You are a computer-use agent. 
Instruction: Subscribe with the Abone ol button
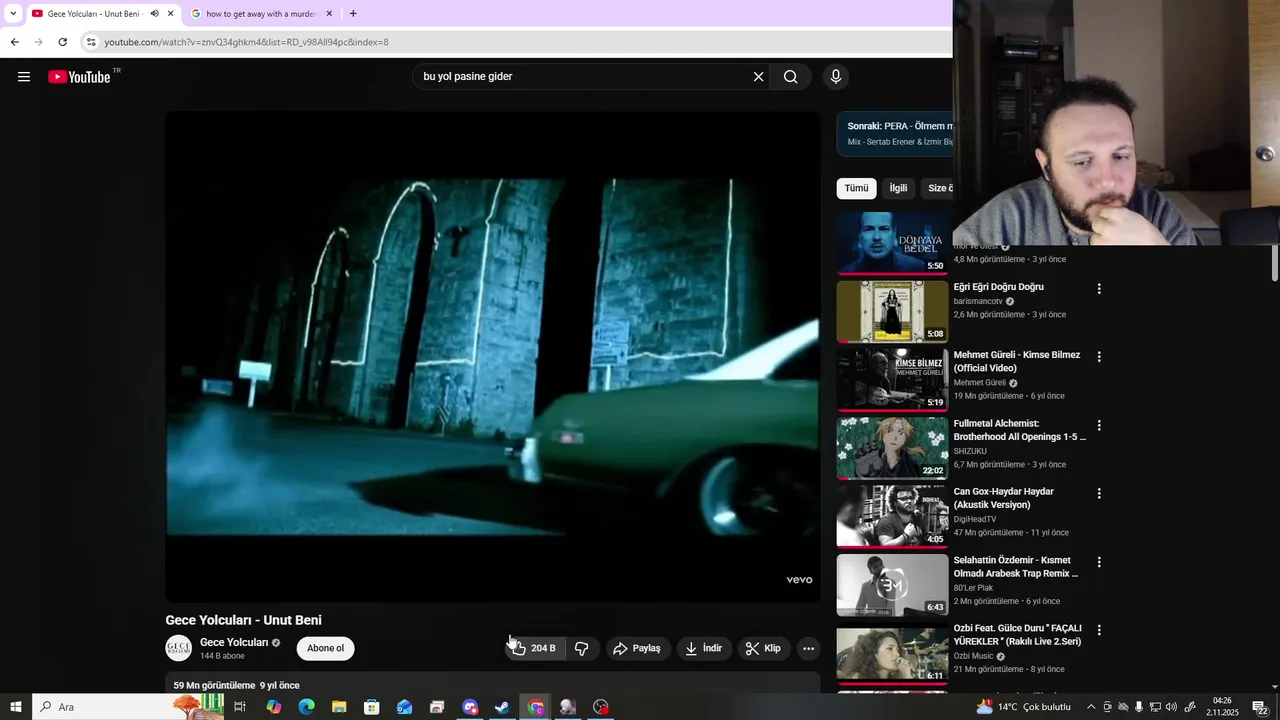(x=325, y=648)
